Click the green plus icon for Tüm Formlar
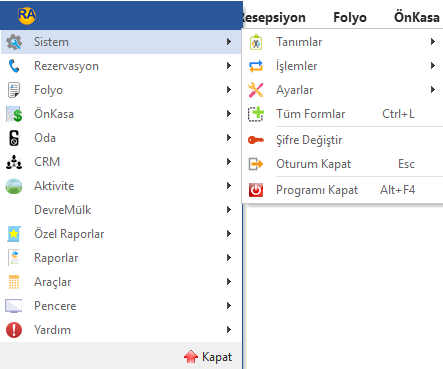The width and height of the screenshot is (443, 369). [x=256, y=114]
